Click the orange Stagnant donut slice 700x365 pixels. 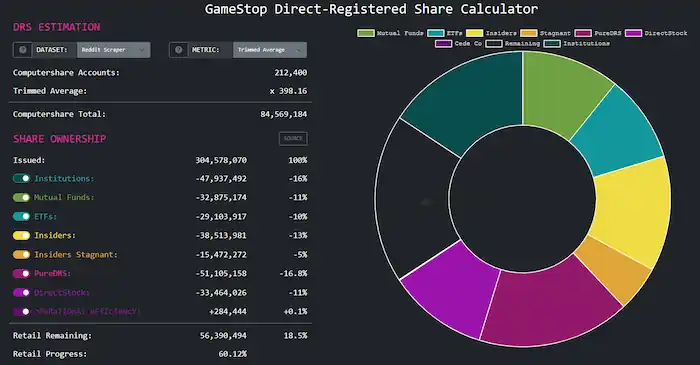[x=614, y=271]
